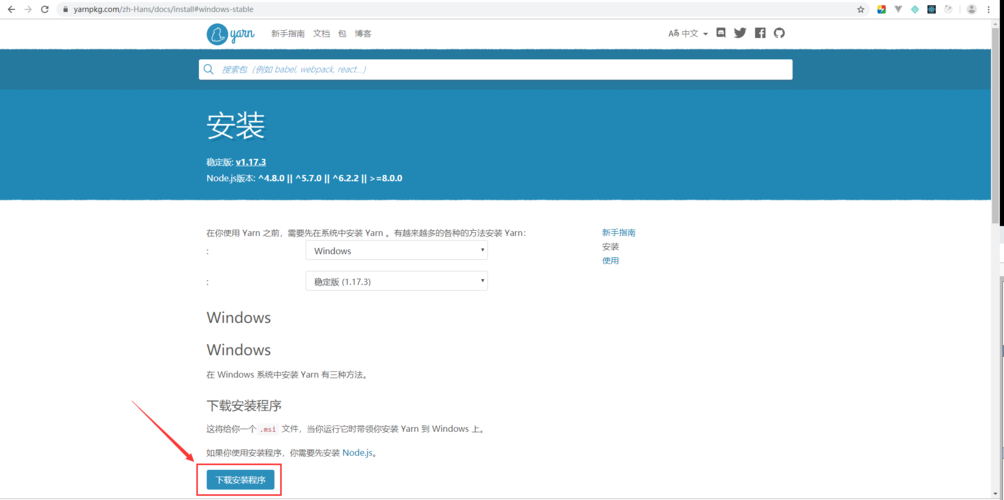This screenshot has width=1004, height=500.
Task: Open Yarn's Facebook icon link
Action: pos(760,33)
